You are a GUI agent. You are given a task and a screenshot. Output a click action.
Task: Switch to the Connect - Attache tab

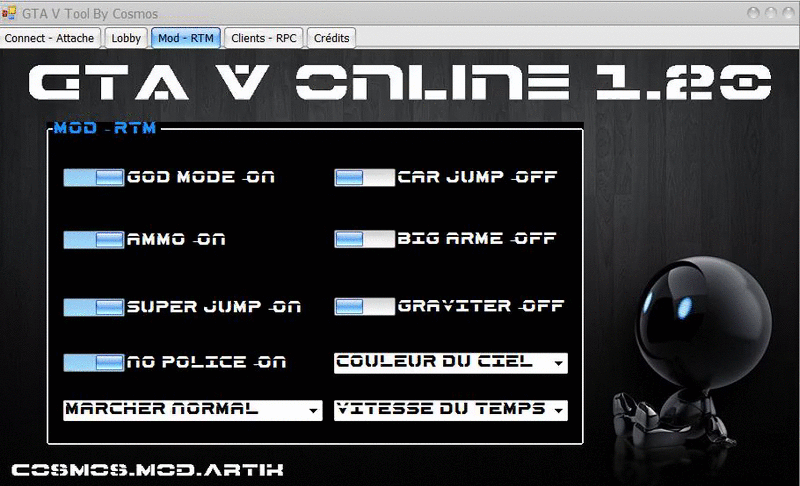[49, 38]
